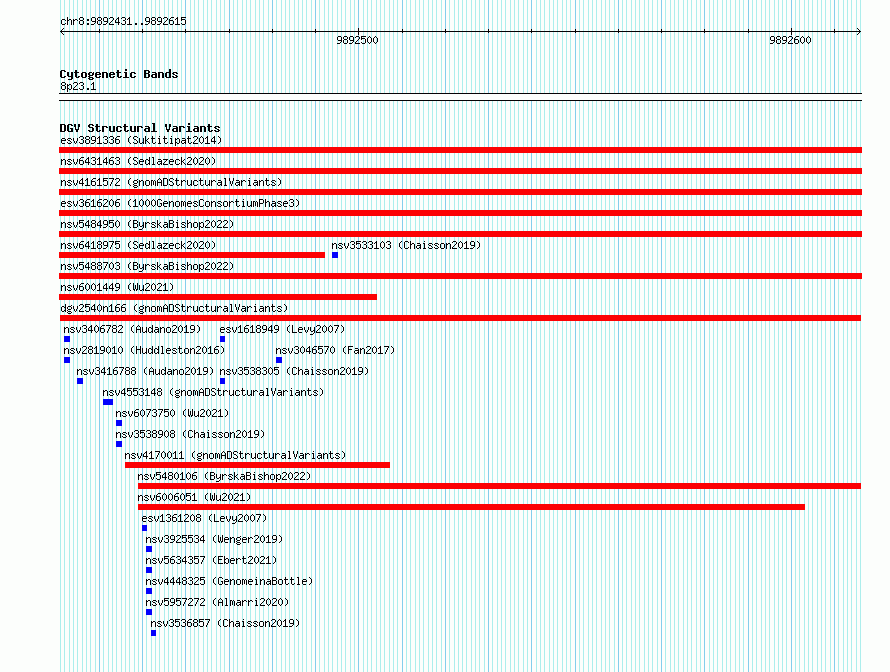The width and height of the screenshot is (890, 672).
Task: Open nsv3406782 (Audano2019) label
Action: point(132,329)
